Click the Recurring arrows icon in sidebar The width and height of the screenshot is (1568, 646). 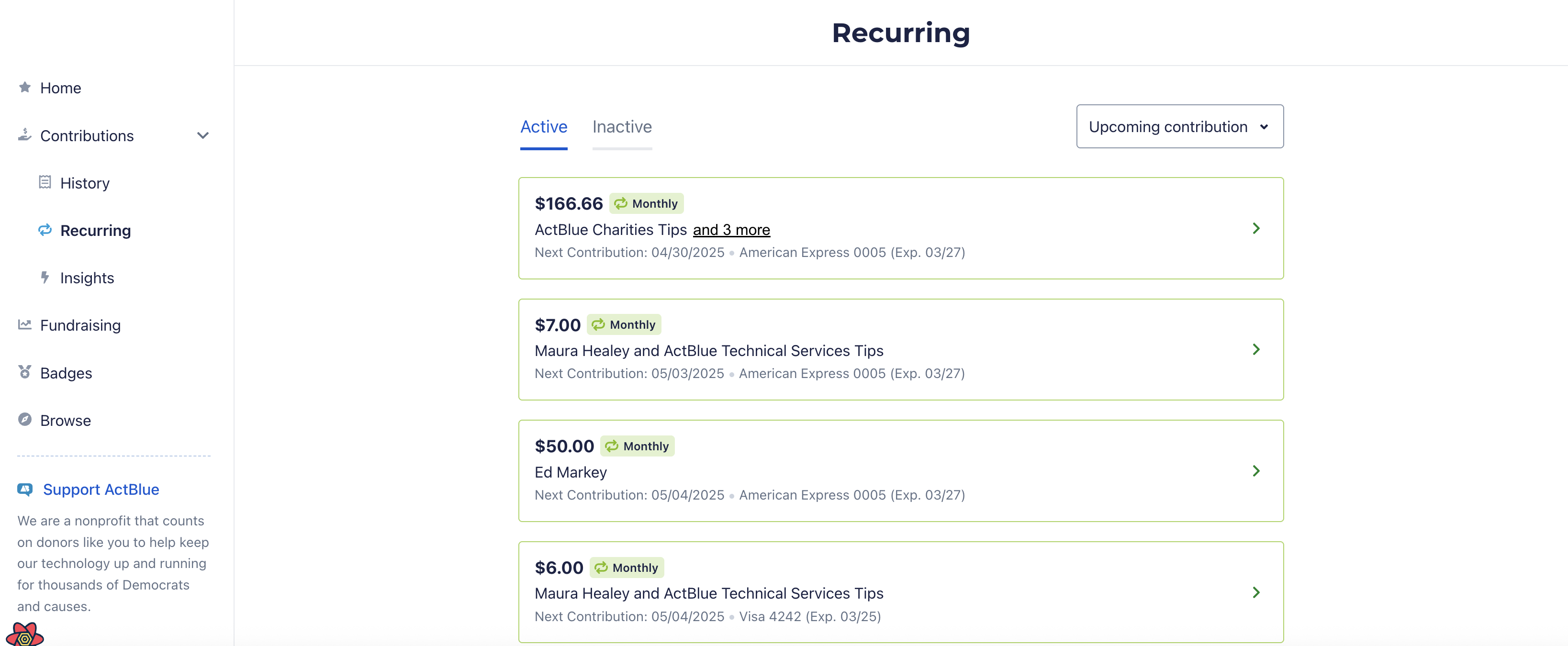pyautogui.click(x=45, y=230)
